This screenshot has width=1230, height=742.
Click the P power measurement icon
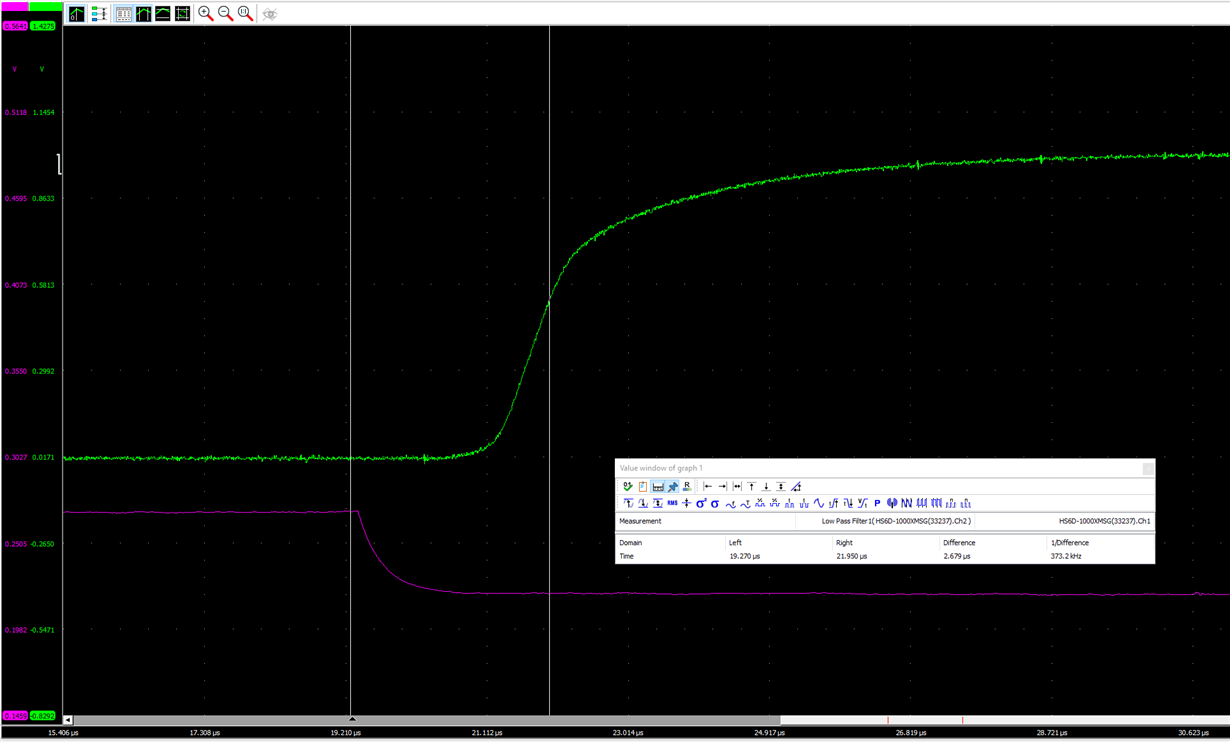pos(877,503)
